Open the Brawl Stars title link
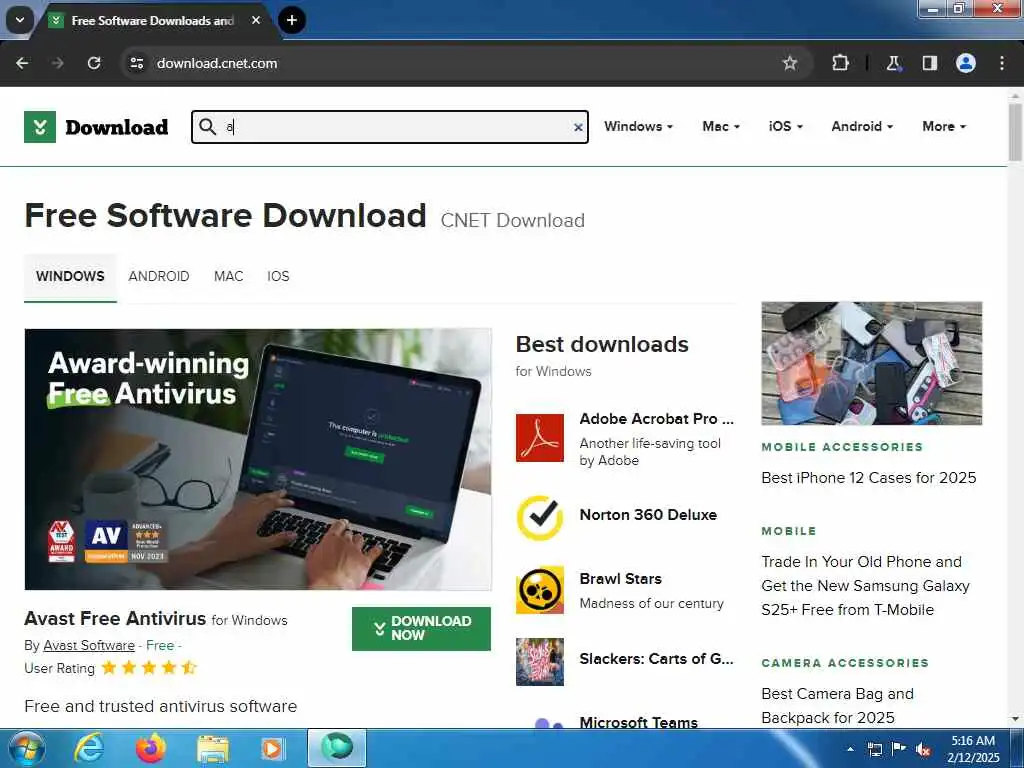1024x768 pixels. tap(620, 579)
